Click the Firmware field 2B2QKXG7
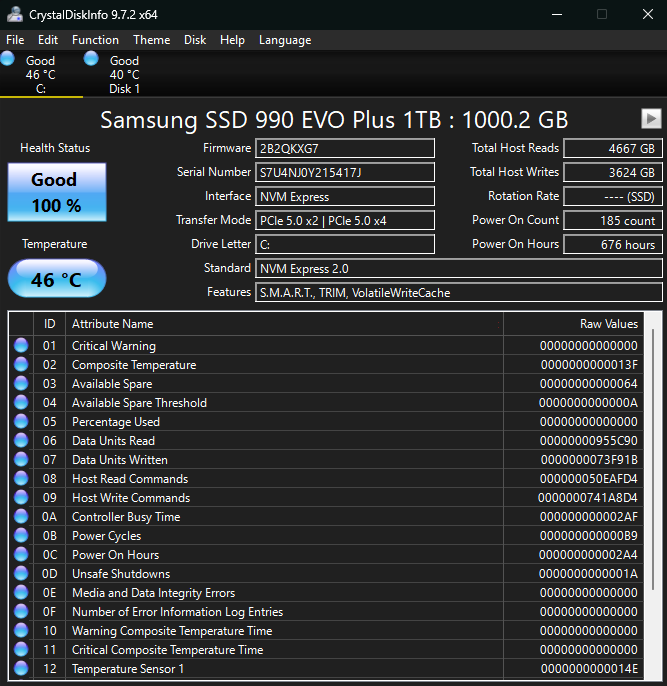Viewport: 667px width, 686px height. pyautogui.click(x=345, y=148)
